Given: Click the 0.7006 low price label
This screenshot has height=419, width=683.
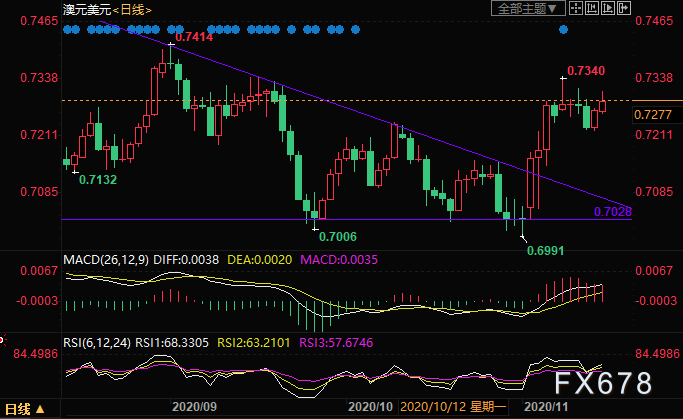Looking at the screenshot, I should tap(338, 237).
